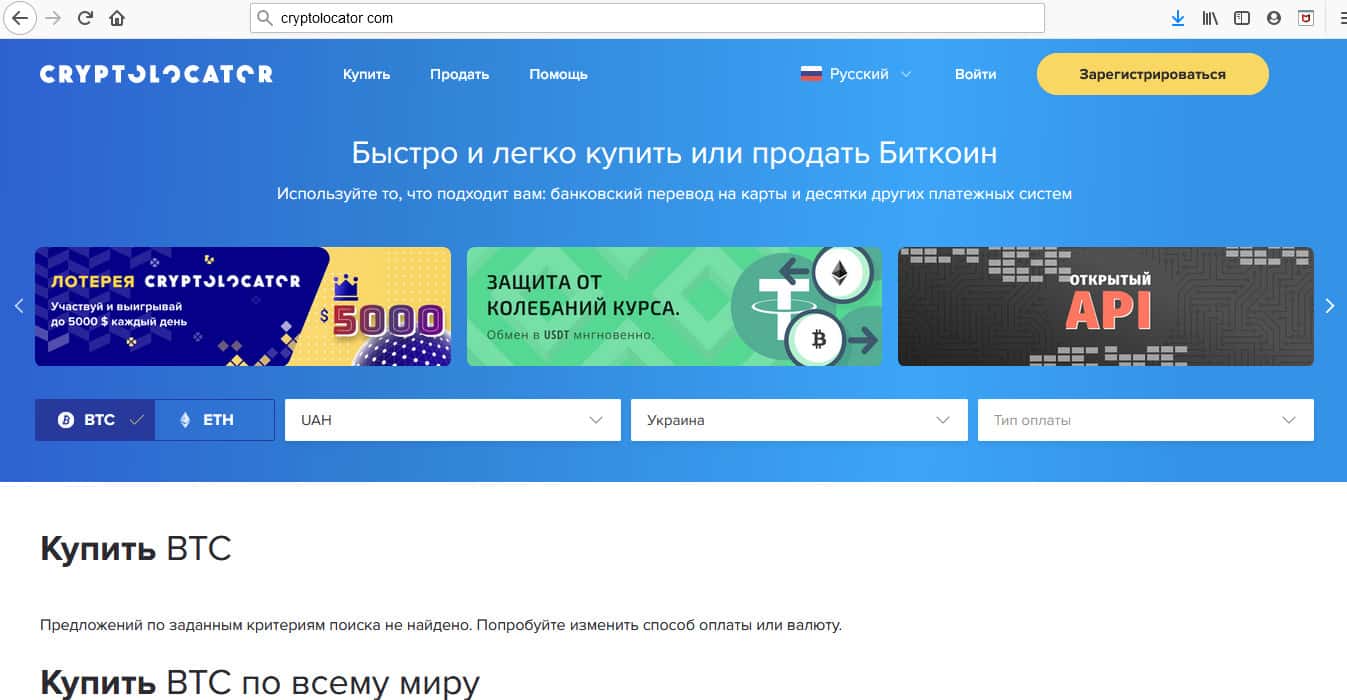
Task: Click the Cryptolocator logo in the header
Action: 156,74
